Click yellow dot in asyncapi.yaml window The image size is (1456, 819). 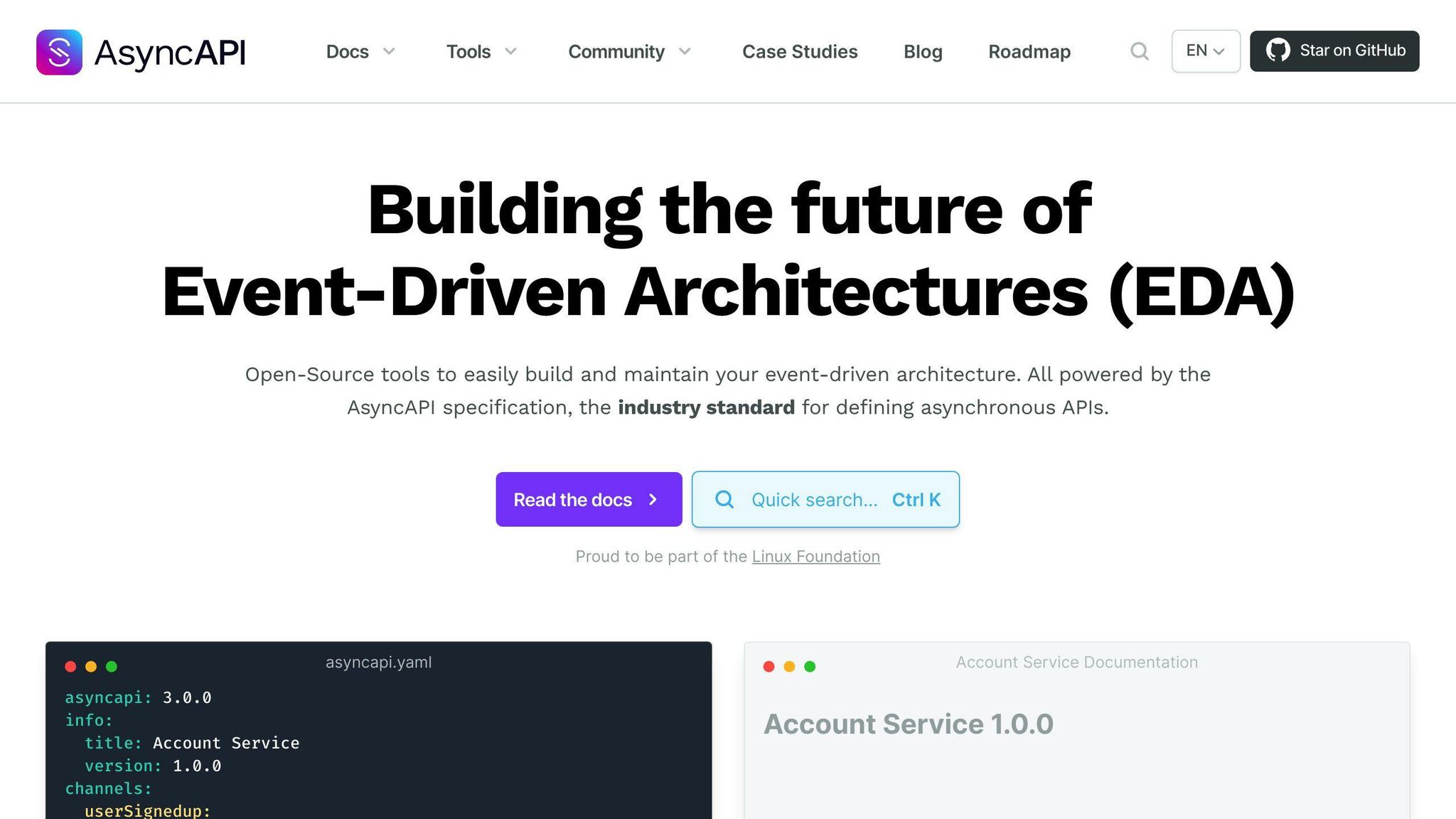coord(91,666)
